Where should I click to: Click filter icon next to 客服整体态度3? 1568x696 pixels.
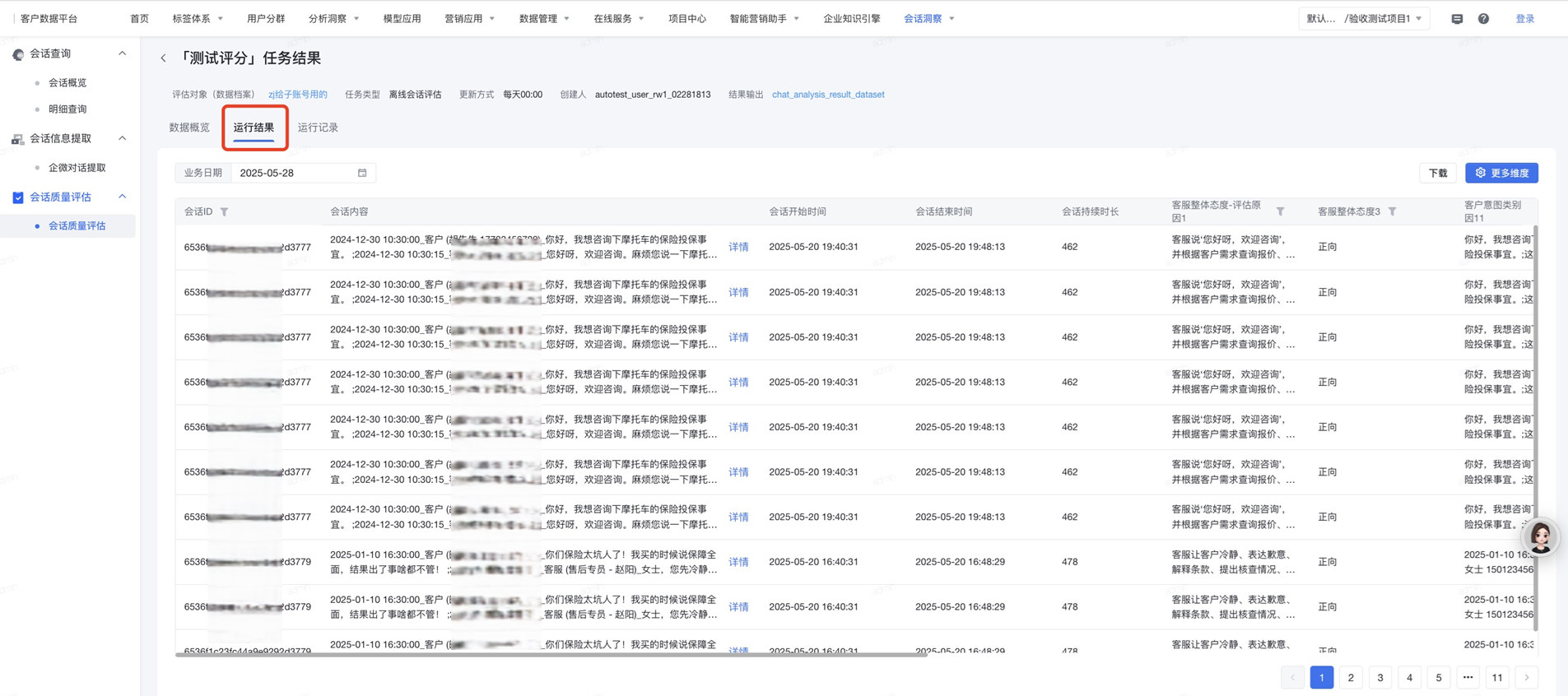(x=1392, y=211)
